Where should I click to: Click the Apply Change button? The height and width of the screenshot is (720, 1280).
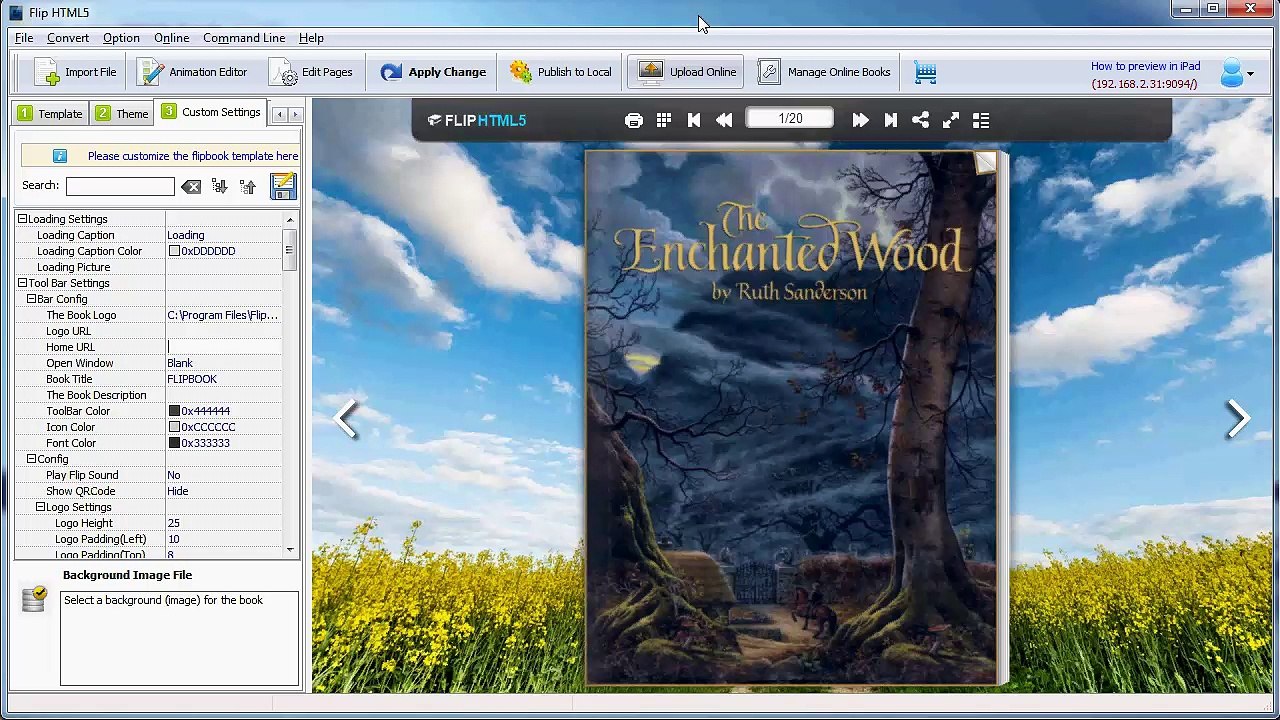click(x=433, y=72)
